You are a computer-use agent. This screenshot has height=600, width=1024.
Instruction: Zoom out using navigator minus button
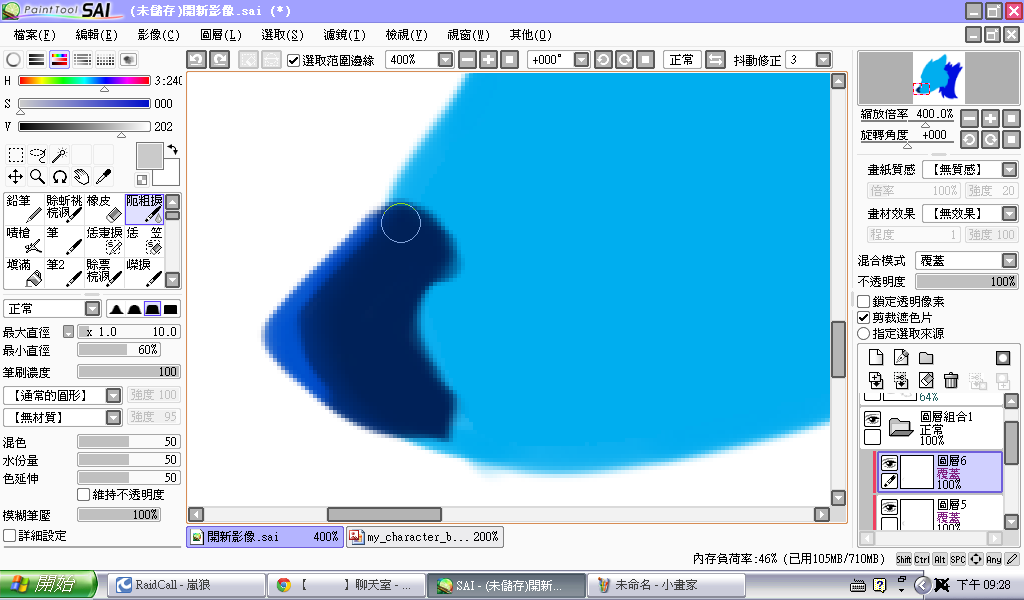[x=970, y=118]
